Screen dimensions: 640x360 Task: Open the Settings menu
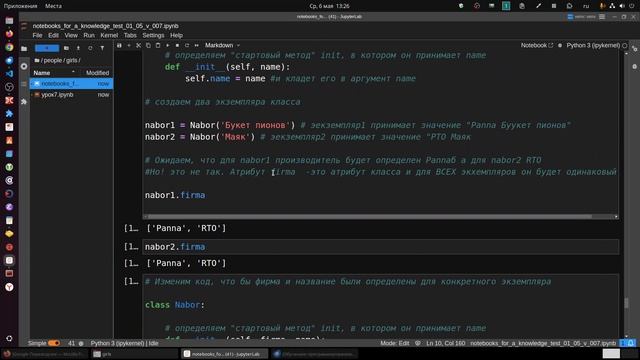[153, 36]
